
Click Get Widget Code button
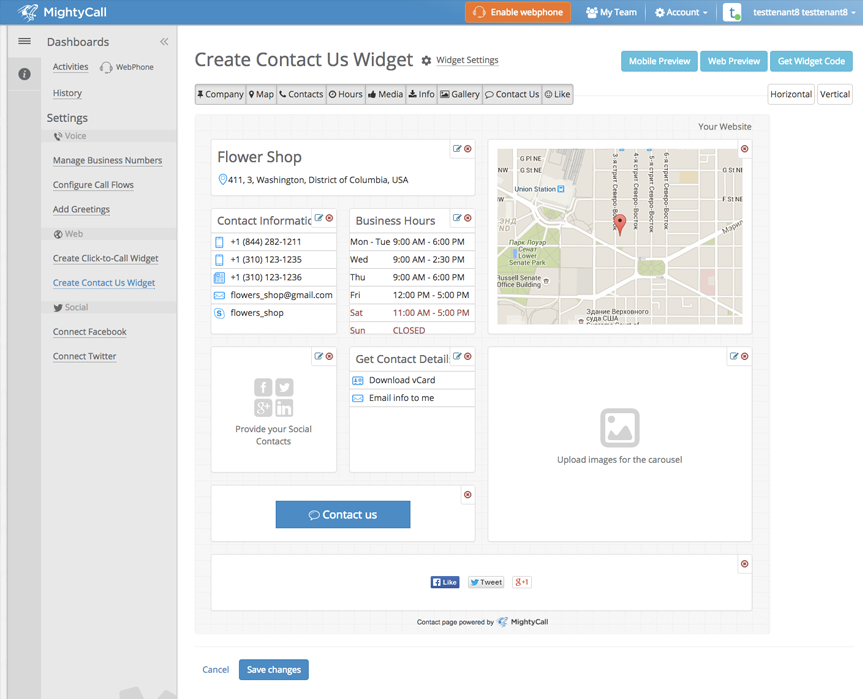point(811,61)
